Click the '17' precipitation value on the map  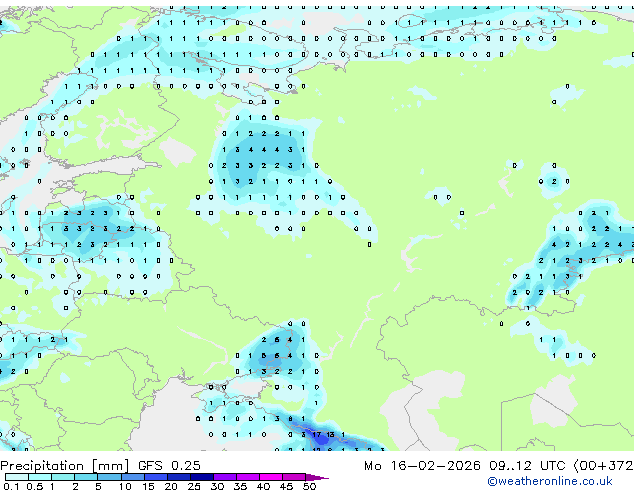317,435
